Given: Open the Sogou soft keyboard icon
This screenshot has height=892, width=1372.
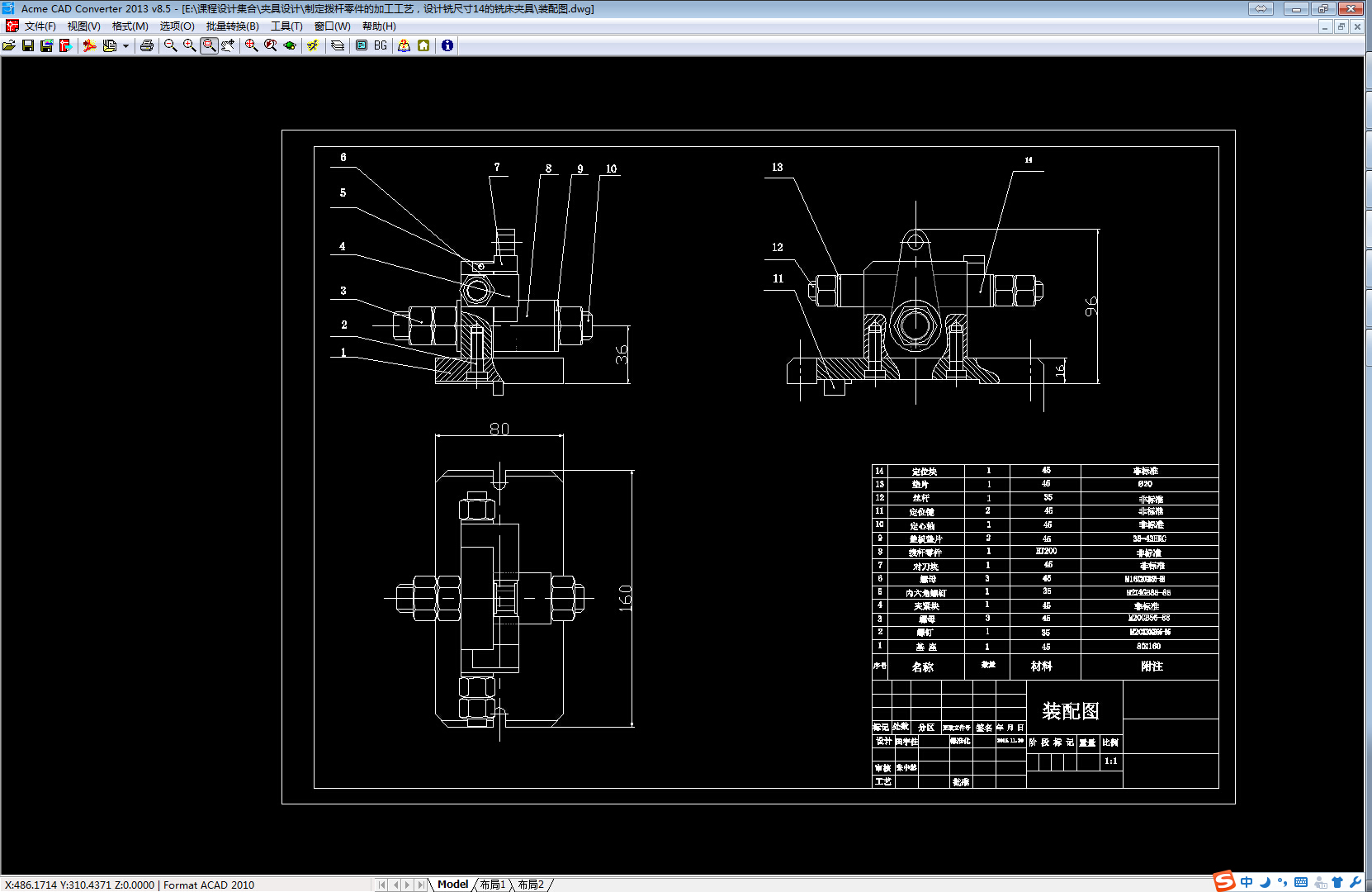Looking at the screenshot, I should coord(1301,882).
